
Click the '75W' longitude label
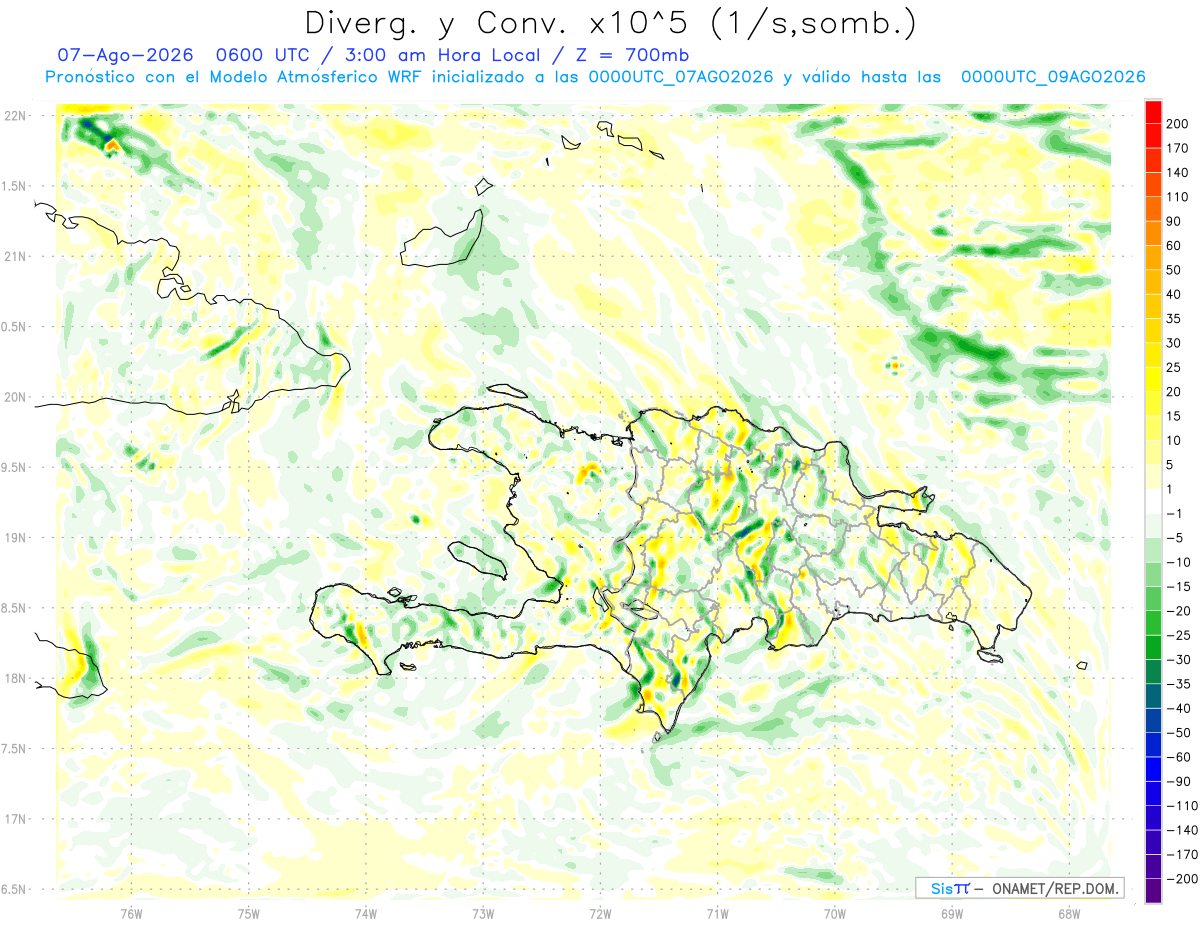point(248,912)
